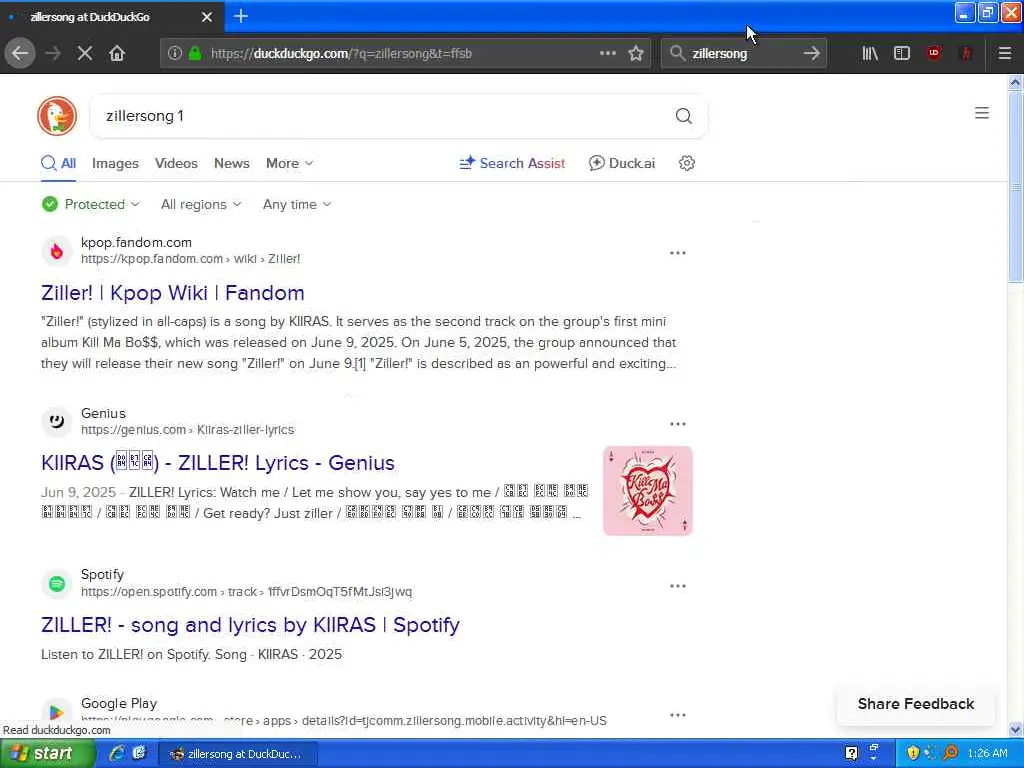The height and width of the screenshot is (768, 1024).
Task: Open options dots for kpop.fandom.com result
Action: point(678,253)
